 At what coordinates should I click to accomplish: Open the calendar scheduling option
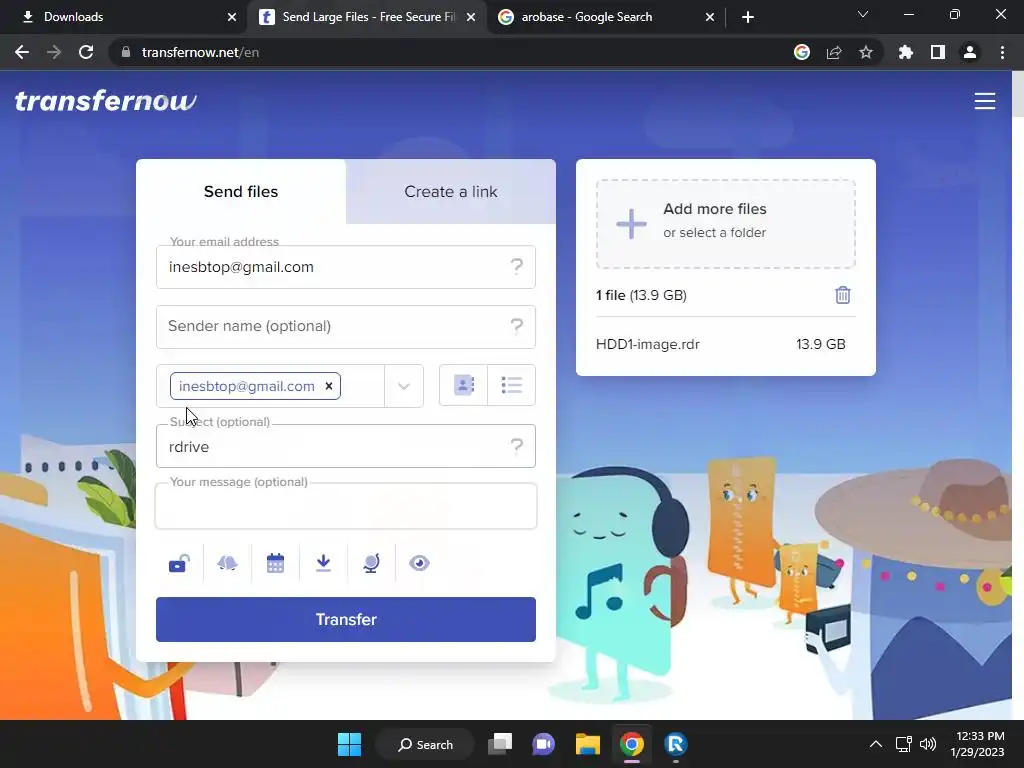click(276, 563)
